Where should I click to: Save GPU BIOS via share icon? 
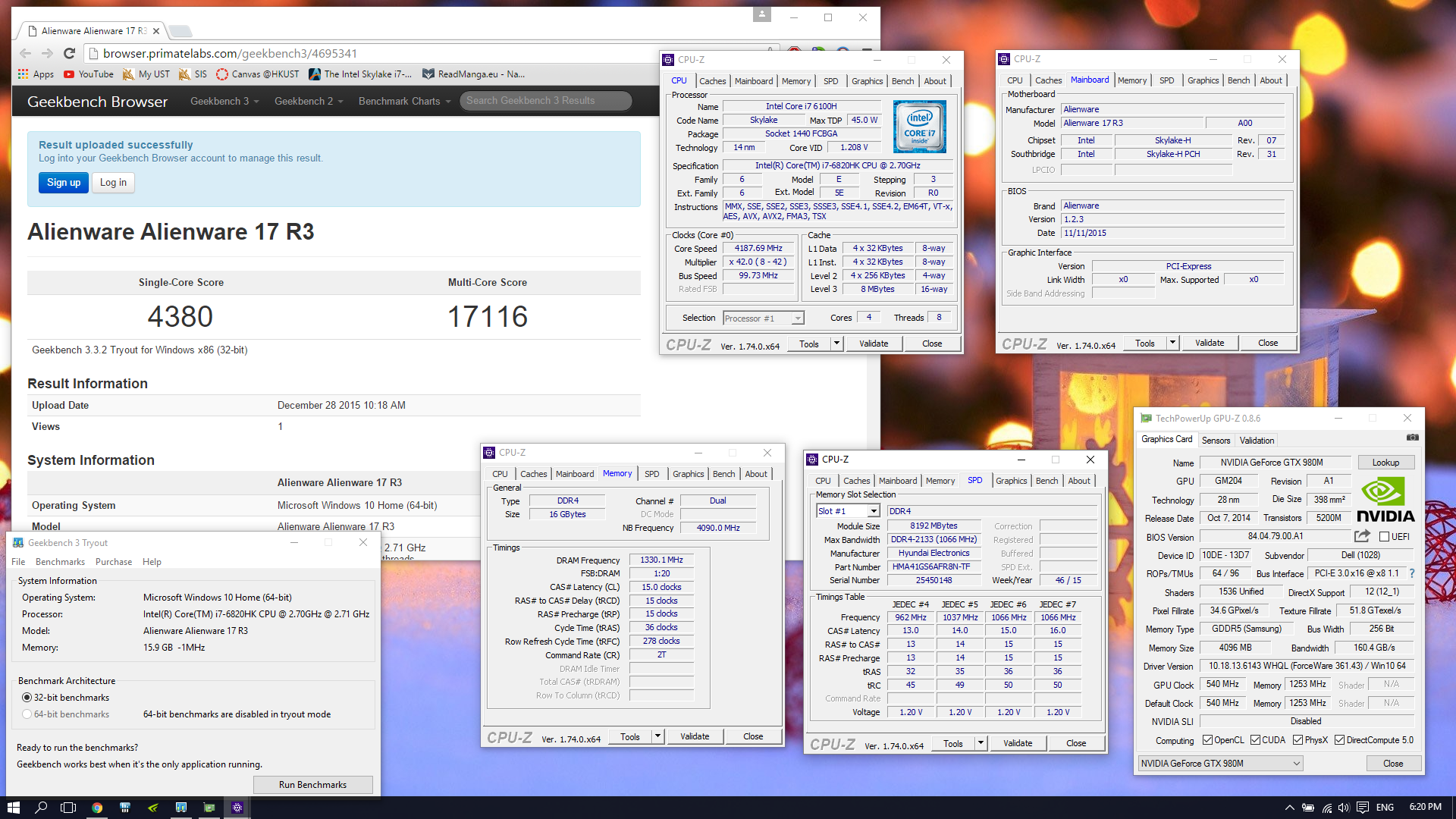tap(1362, 536)
